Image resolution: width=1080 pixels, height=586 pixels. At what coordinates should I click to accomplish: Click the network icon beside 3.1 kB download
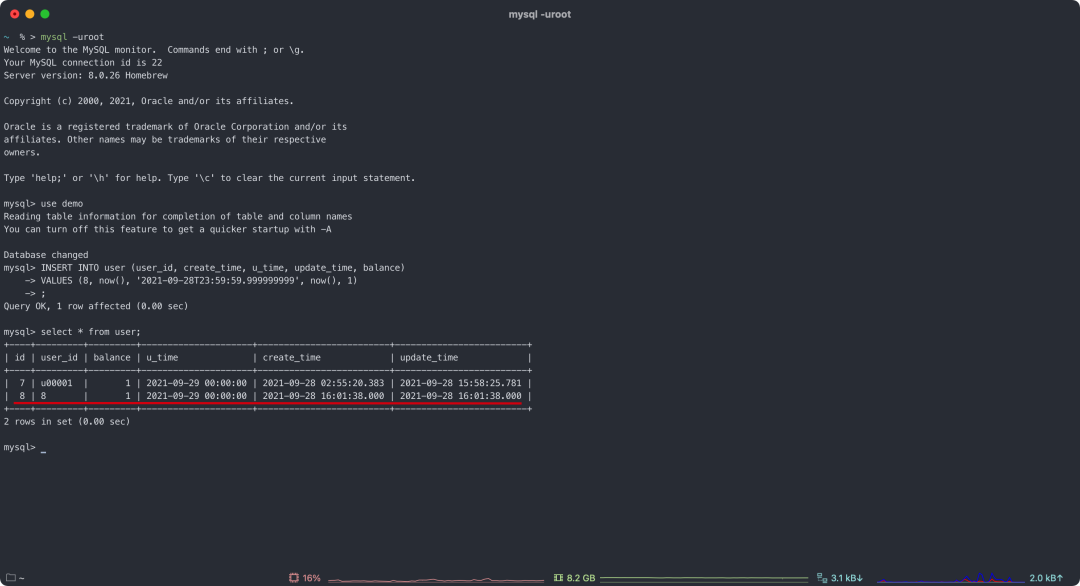[x=822, y=578]
